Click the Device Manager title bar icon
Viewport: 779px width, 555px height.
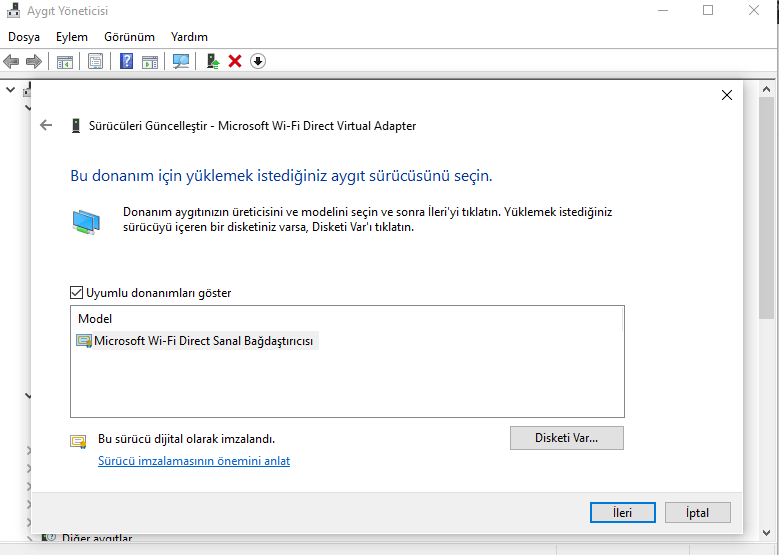(14, 10)
